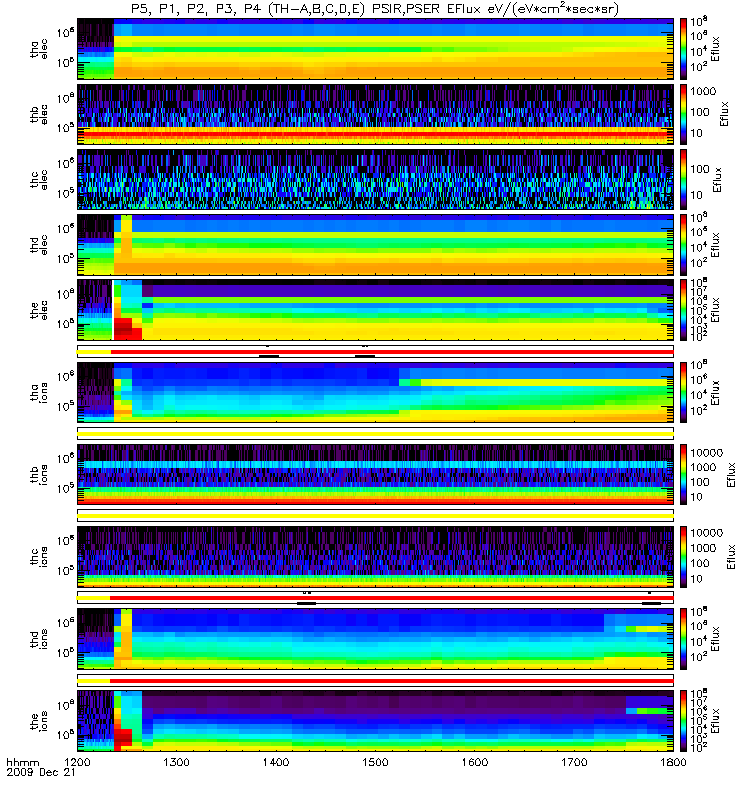Click the thc ions spectrogram panel
Viewport: 750px width, 800px height.
376,557
